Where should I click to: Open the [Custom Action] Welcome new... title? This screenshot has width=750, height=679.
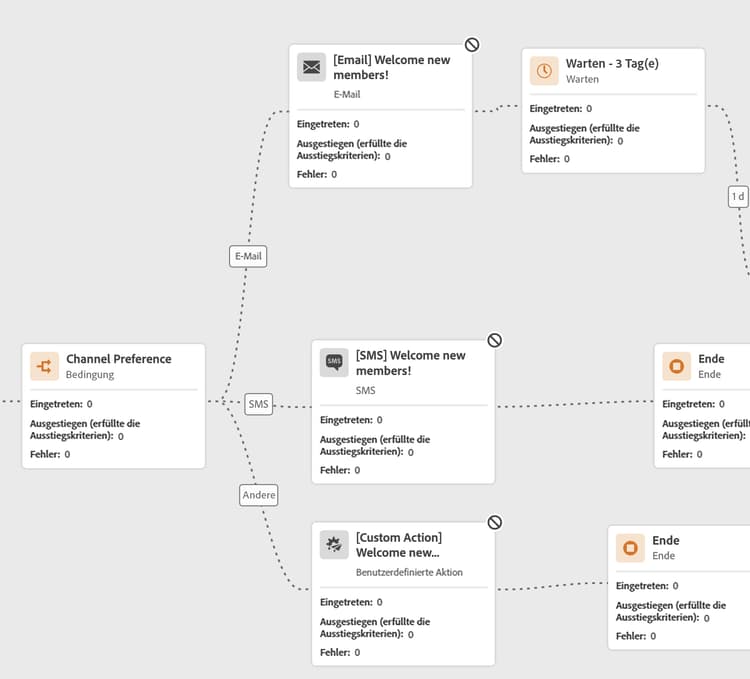click(x=398, y=545)
